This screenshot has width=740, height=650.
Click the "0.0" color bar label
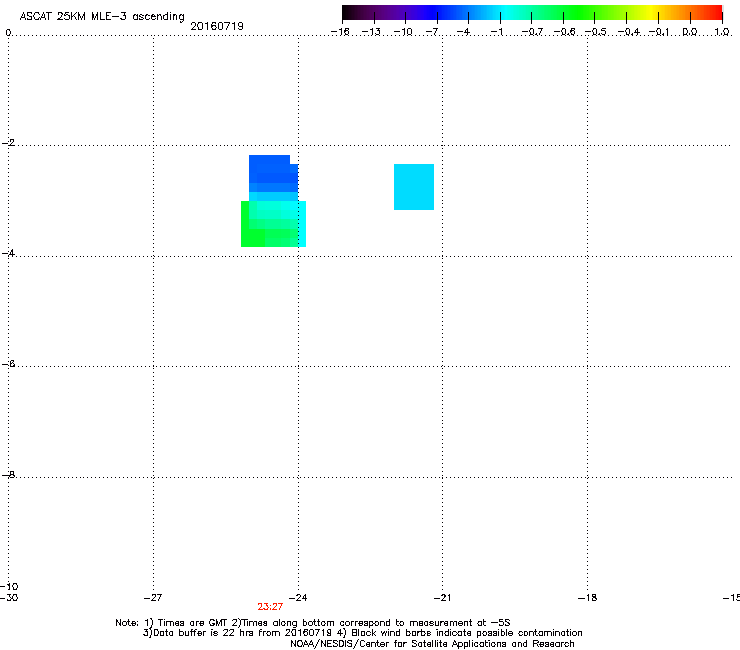pyautogui.click(x=690, y=32)
